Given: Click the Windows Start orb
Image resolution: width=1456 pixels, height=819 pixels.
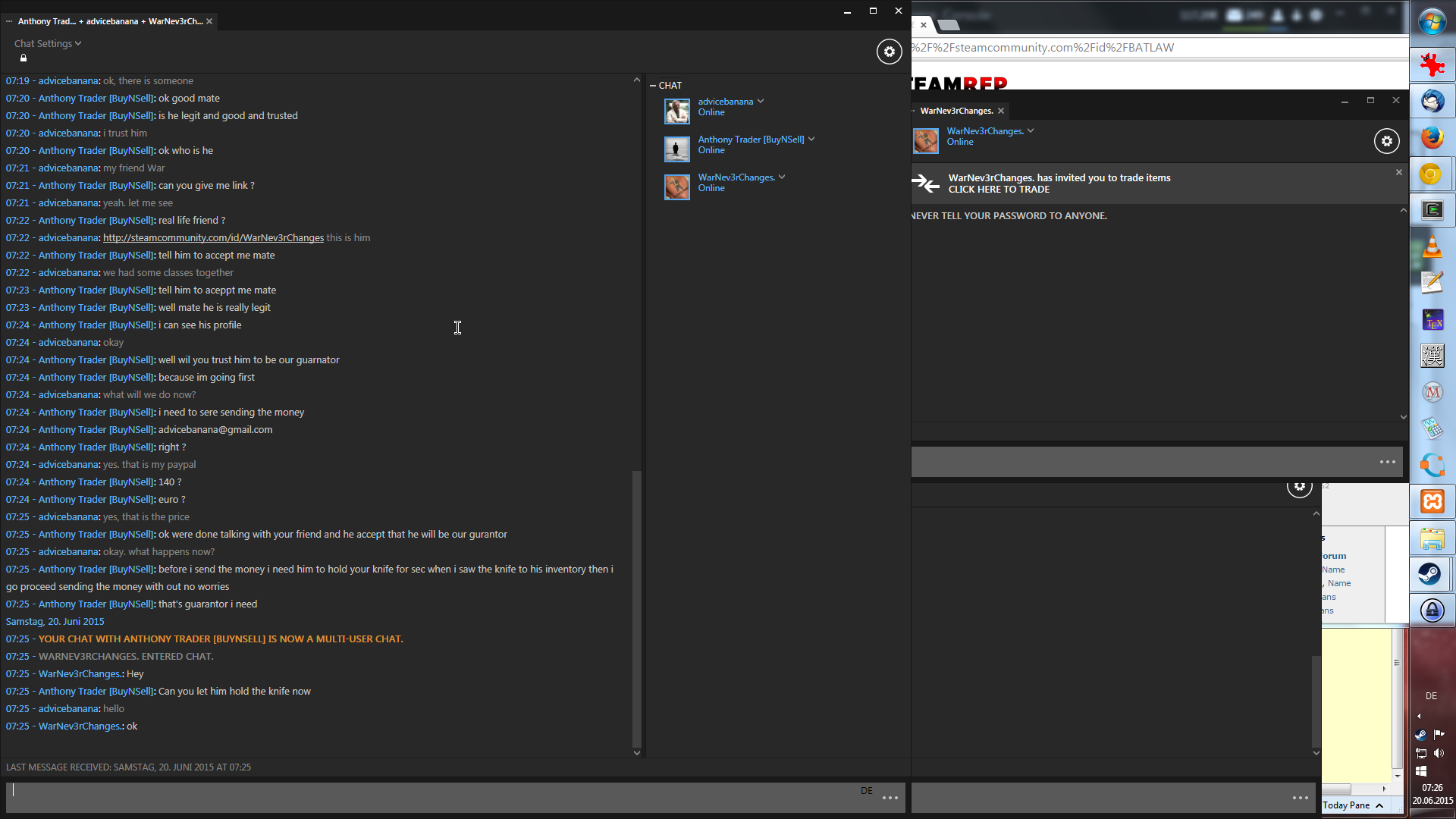Looking at the screenshot, I should (1432, 22).
